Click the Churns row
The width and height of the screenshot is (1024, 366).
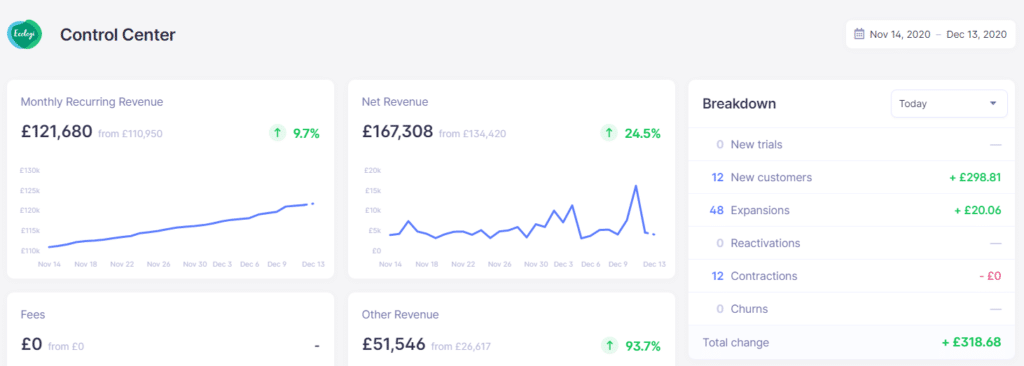point(852,308)
